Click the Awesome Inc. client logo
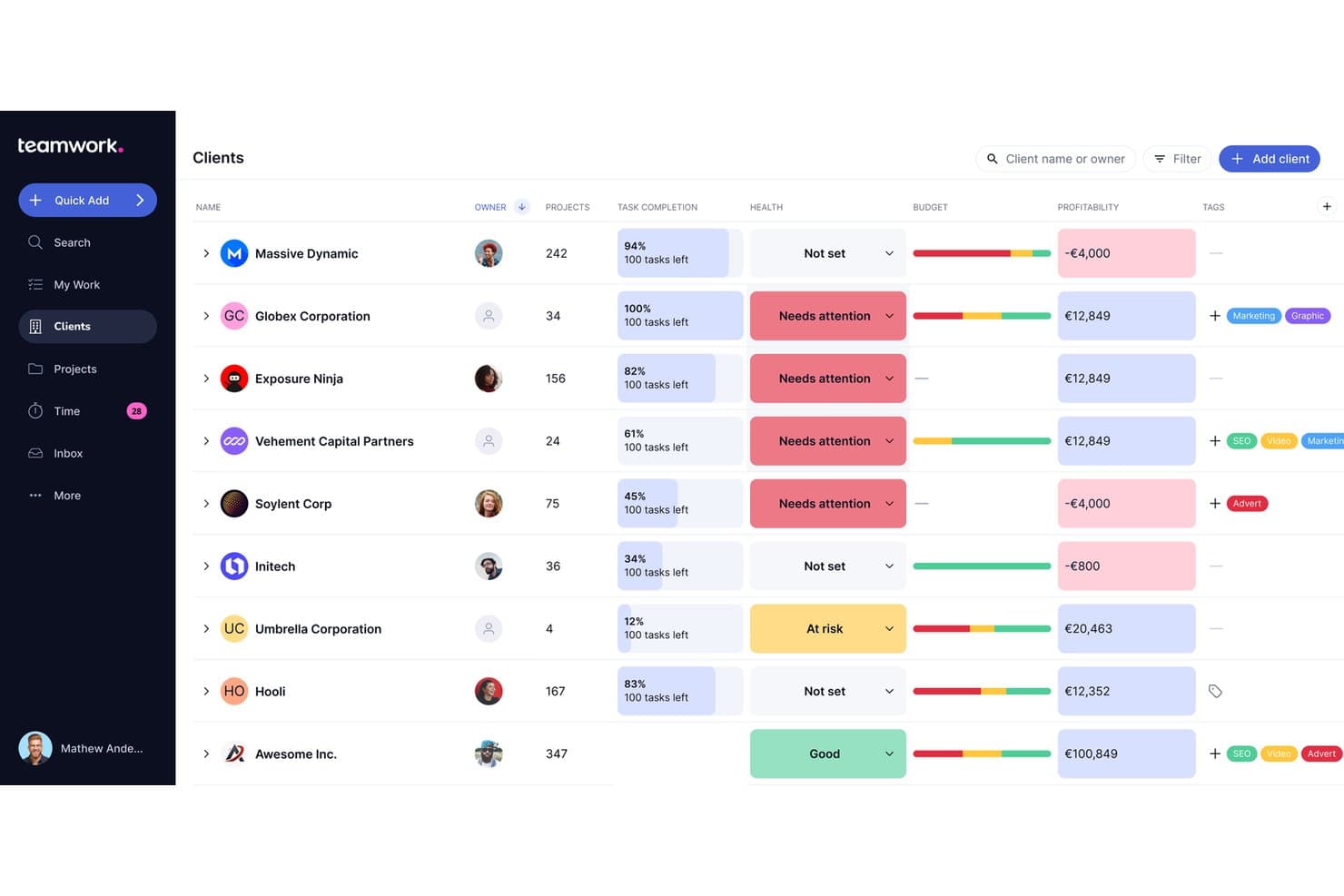 pos(234,753)
